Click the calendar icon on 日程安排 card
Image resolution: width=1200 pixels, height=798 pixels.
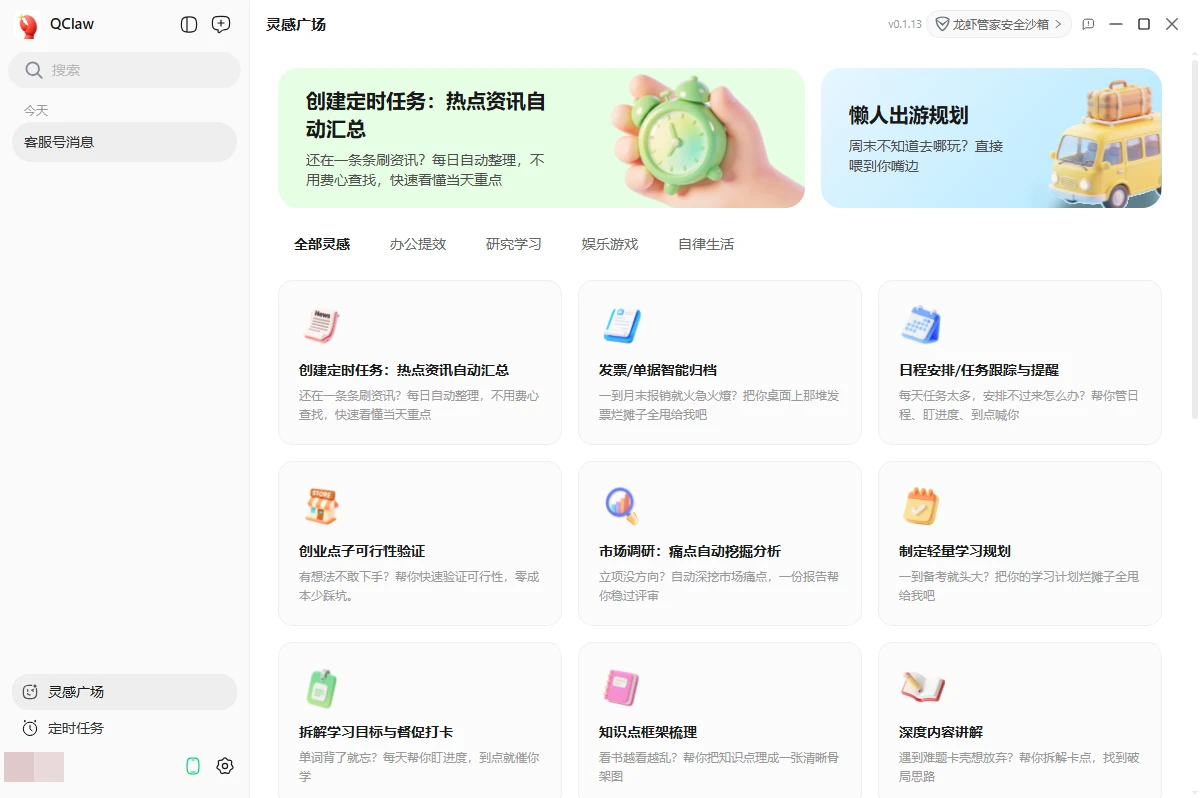click(x=920, y=323)
